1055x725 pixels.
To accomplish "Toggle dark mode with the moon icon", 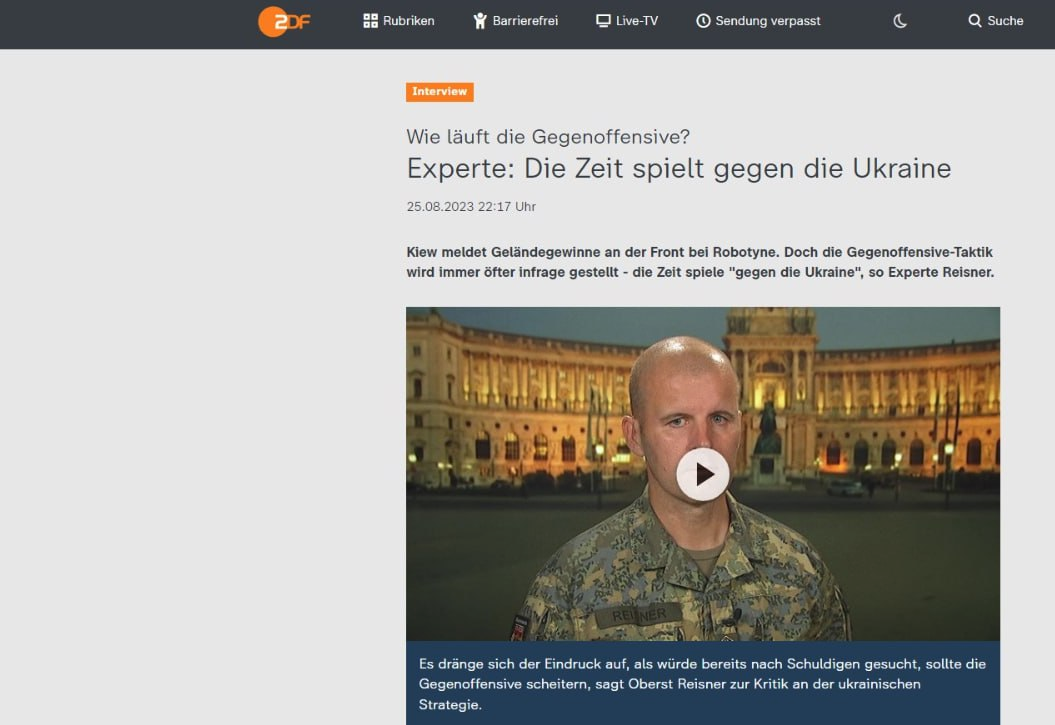I will point(900,21).
